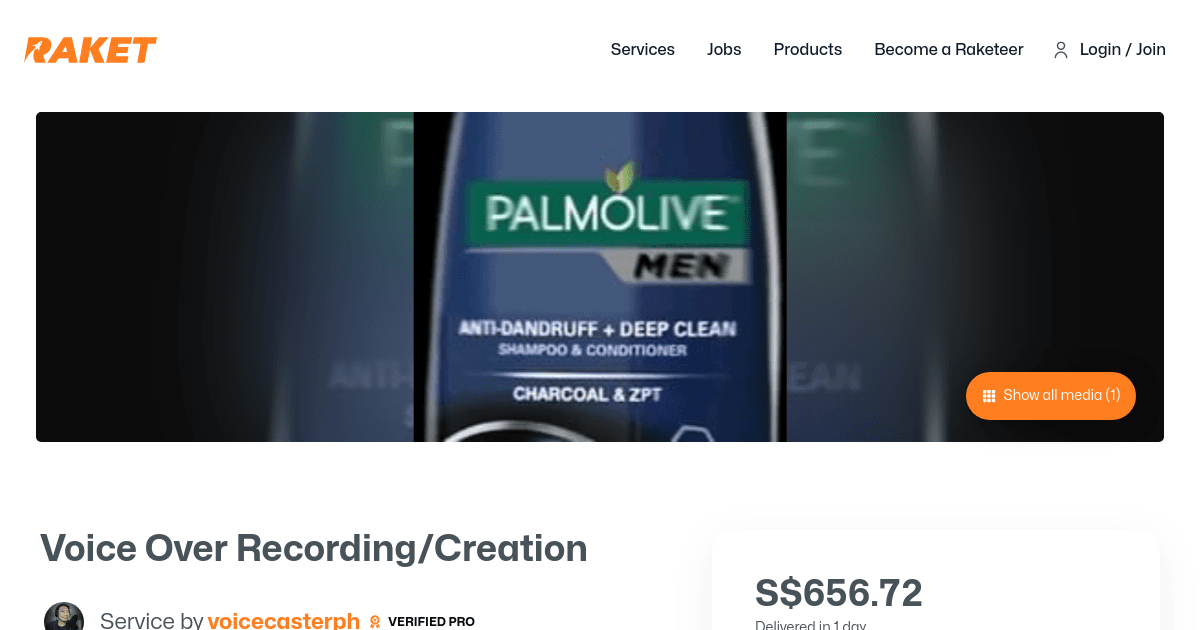Click the grid icon in Show all media
The height and width of the screenshot is (630, 1200).
click(989, 396)
